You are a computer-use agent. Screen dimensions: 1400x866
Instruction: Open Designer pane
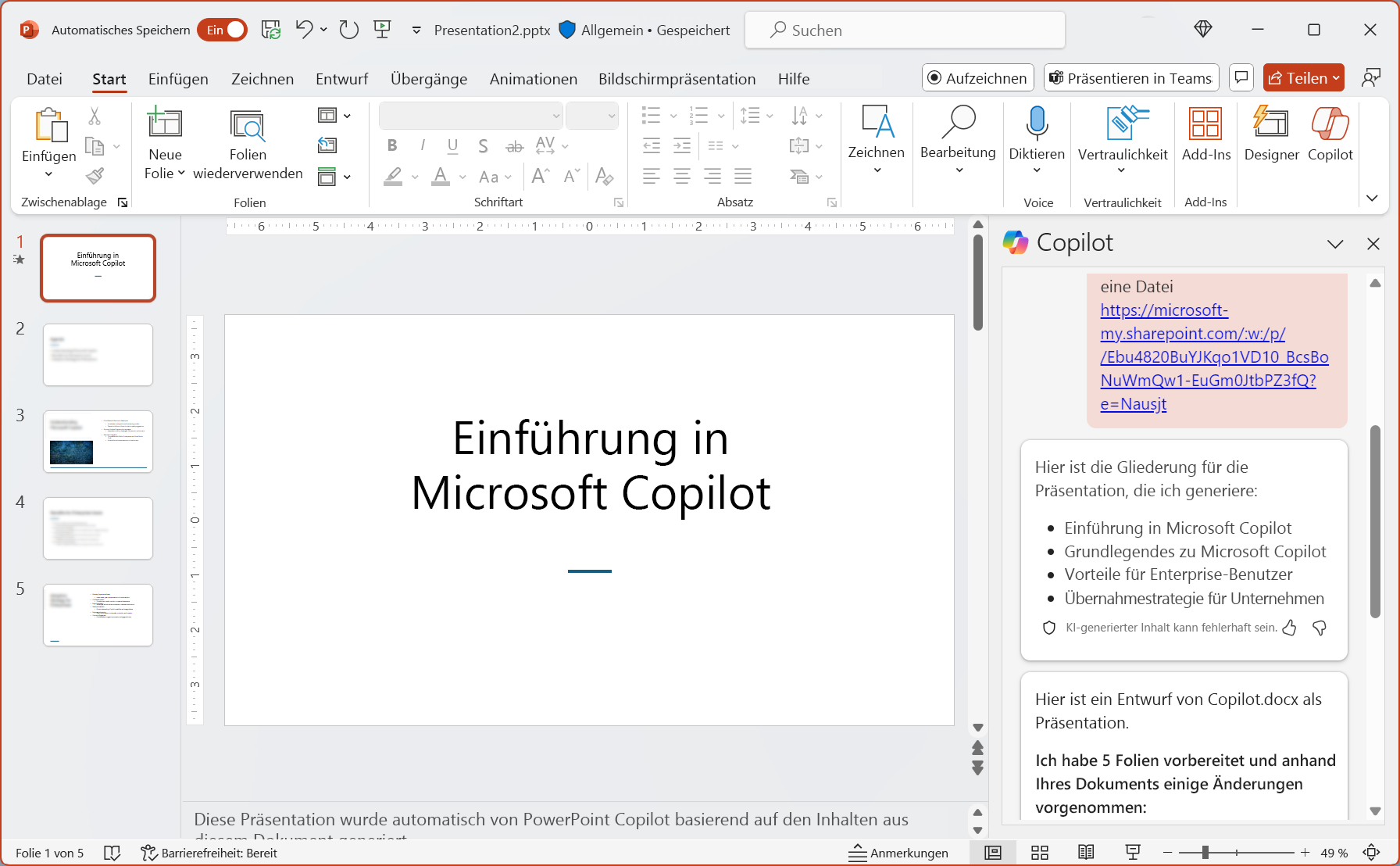tap(1272, 134)
